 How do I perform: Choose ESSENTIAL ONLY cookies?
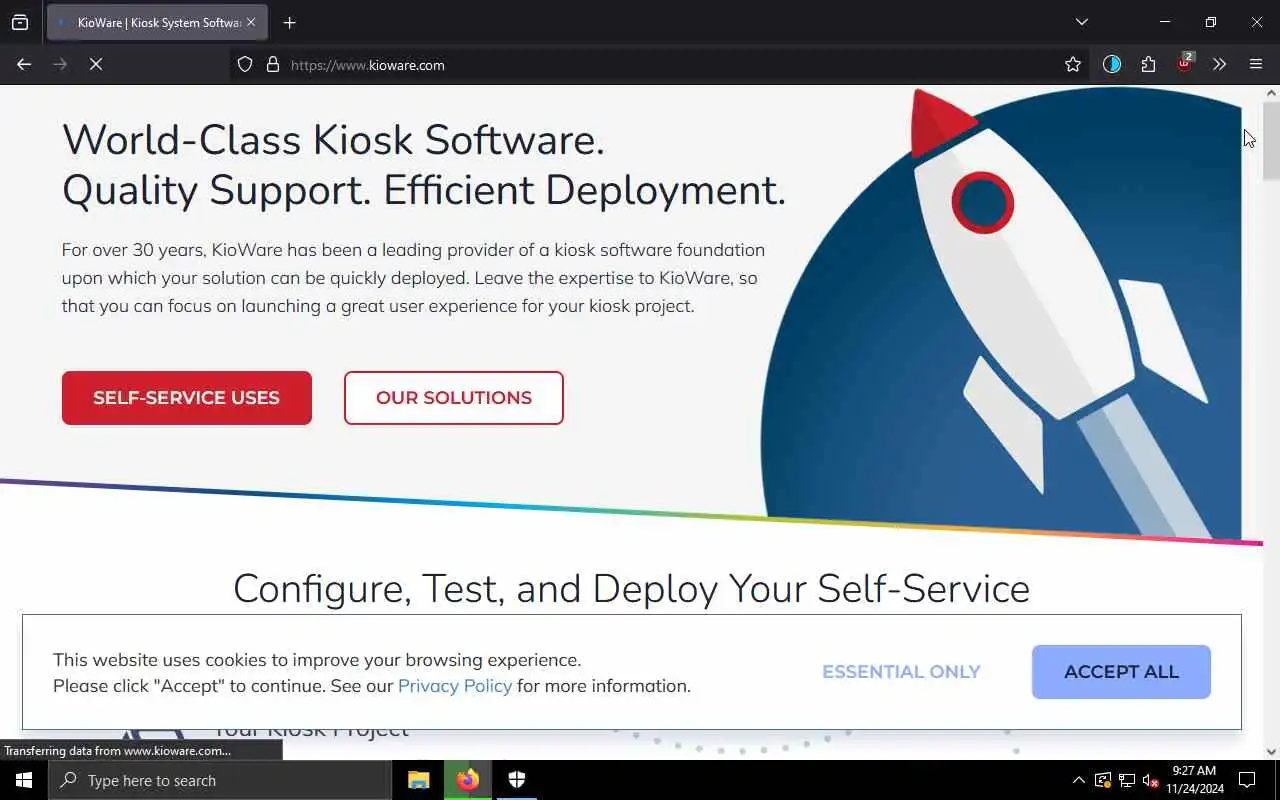[x=901, y=672]
